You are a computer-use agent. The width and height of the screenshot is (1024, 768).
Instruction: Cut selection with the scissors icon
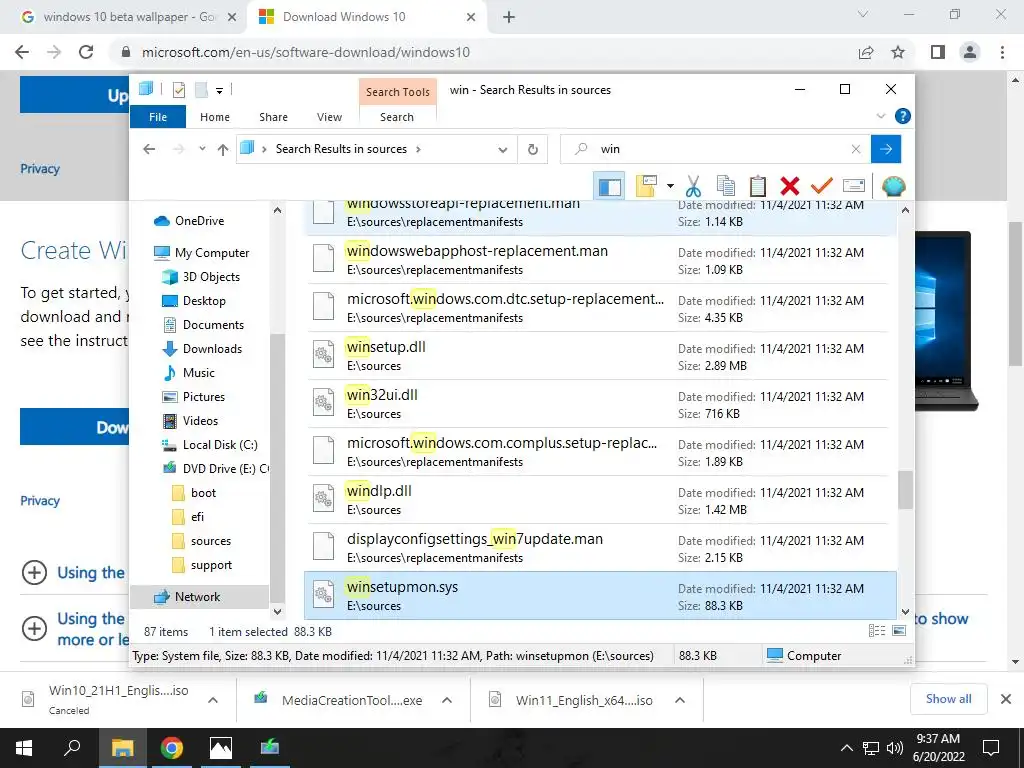point(693,186)
